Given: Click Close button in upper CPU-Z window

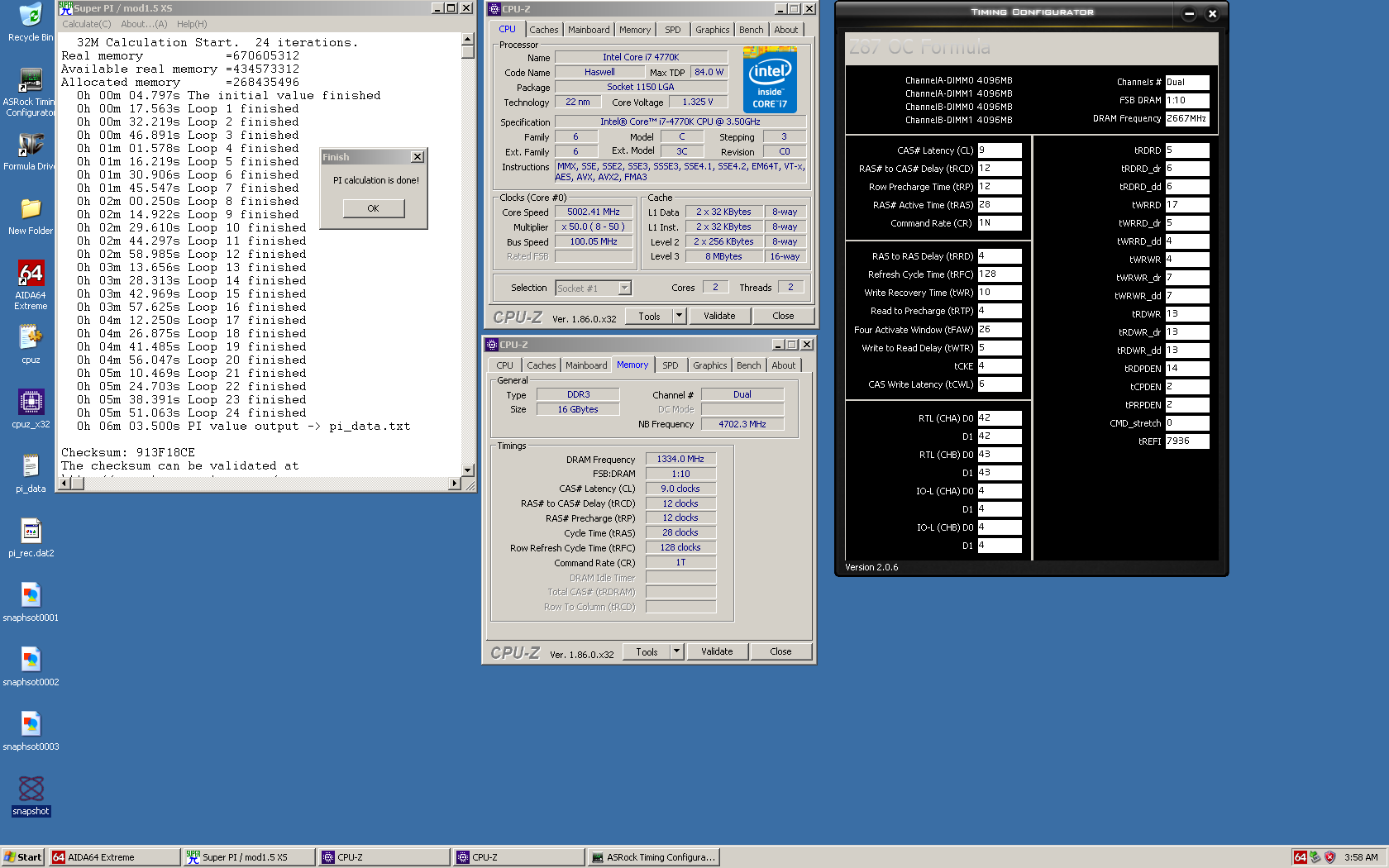Looking at the screenshot, I should 783,316.
